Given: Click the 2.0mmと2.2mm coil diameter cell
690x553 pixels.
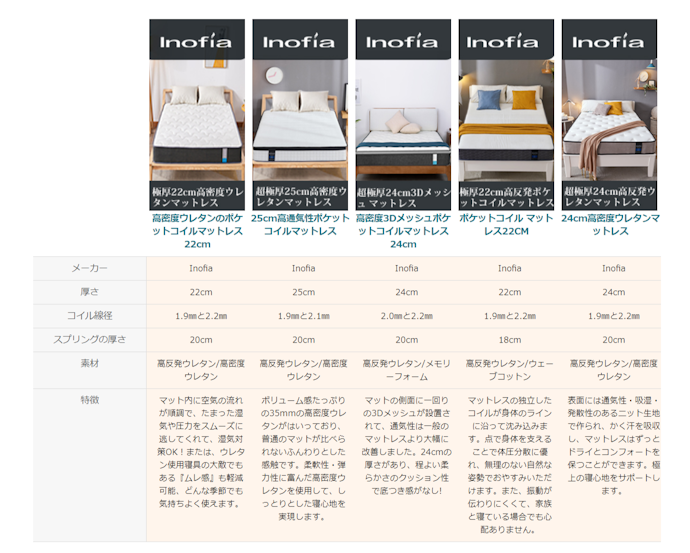Looking at the screenshot, I should (x=406, y=316).
